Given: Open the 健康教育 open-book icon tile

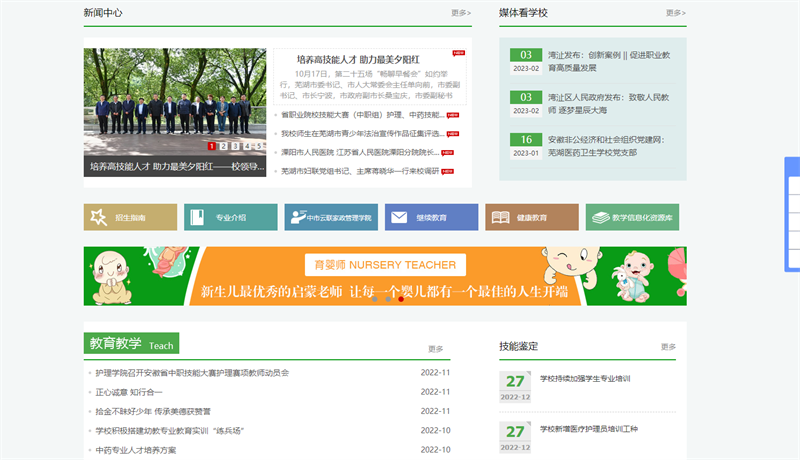Looking at the screenshot, I should [532, 217].
